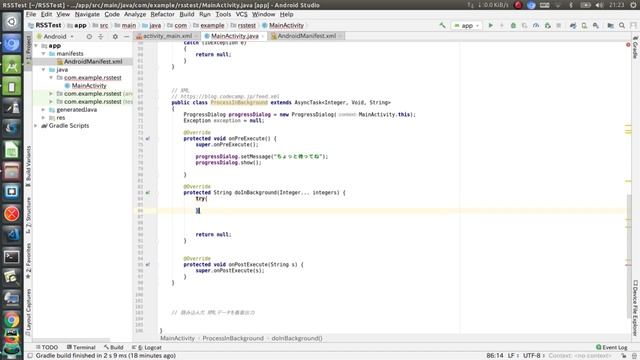Open the app run configuration dropdown

pos(467,25)
